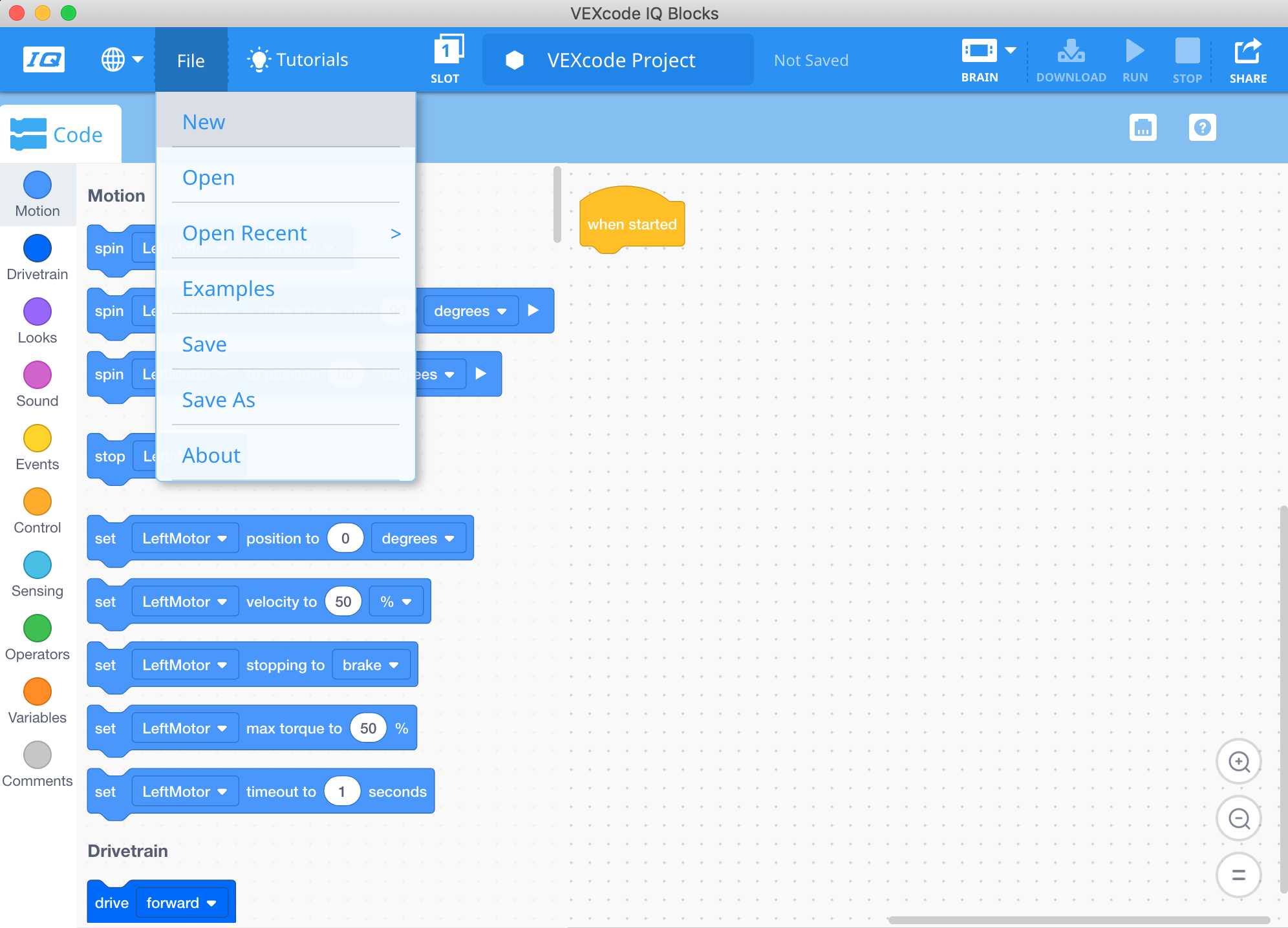Select the Drivetrain category circle

click(x=38, y=248)
